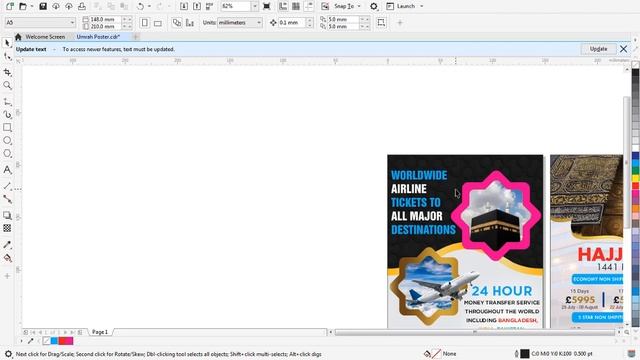Toggle the snap off icon before Snap To
The height and width of the screenshot is (360, 640).
pos(325,6)
